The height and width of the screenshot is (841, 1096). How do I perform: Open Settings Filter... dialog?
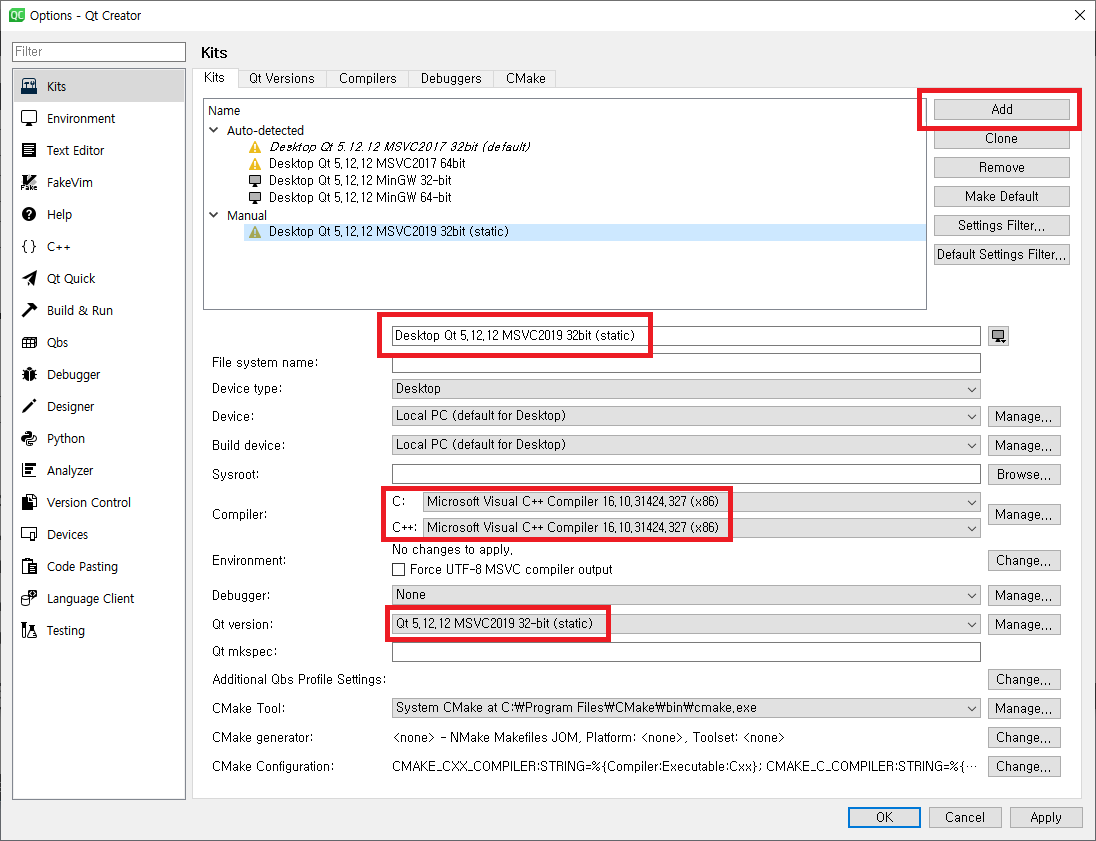(x=1002, y=225)
